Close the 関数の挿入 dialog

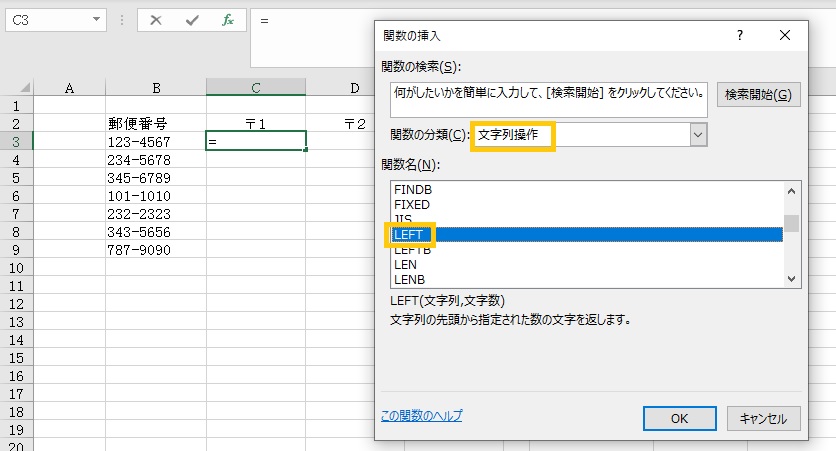click(785, 35)
